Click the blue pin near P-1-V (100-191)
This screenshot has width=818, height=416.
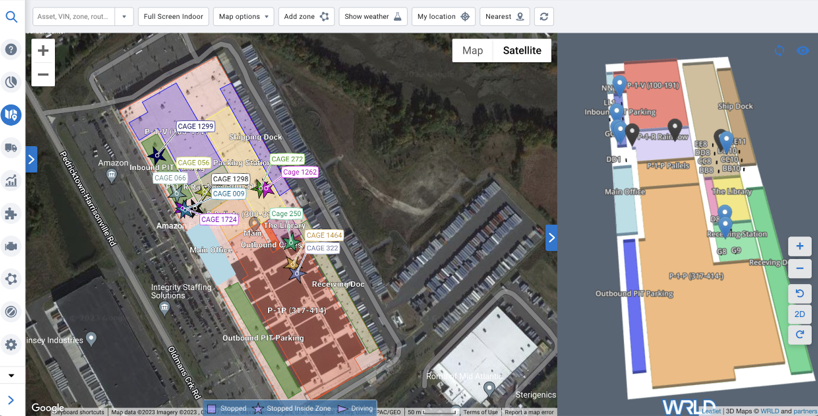coord(619,85)
